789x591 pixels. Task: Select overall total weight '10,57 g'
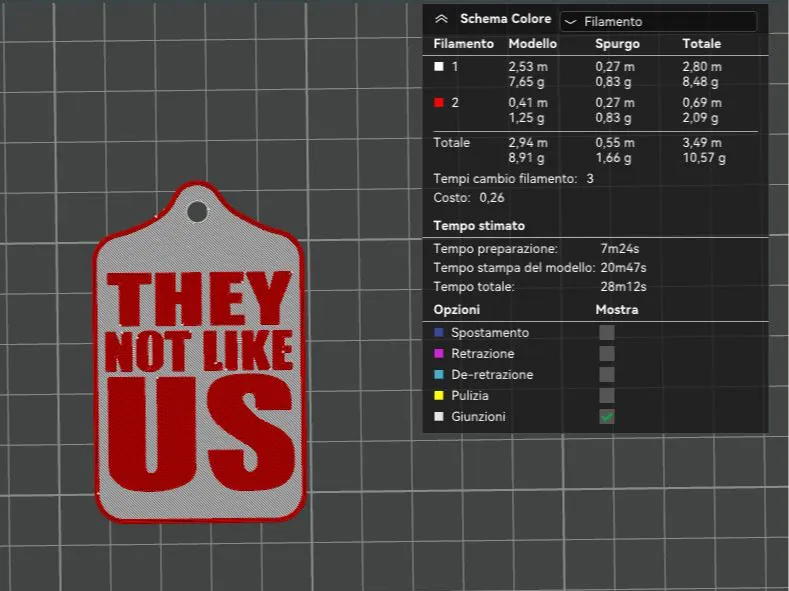(x=704, y=158)
